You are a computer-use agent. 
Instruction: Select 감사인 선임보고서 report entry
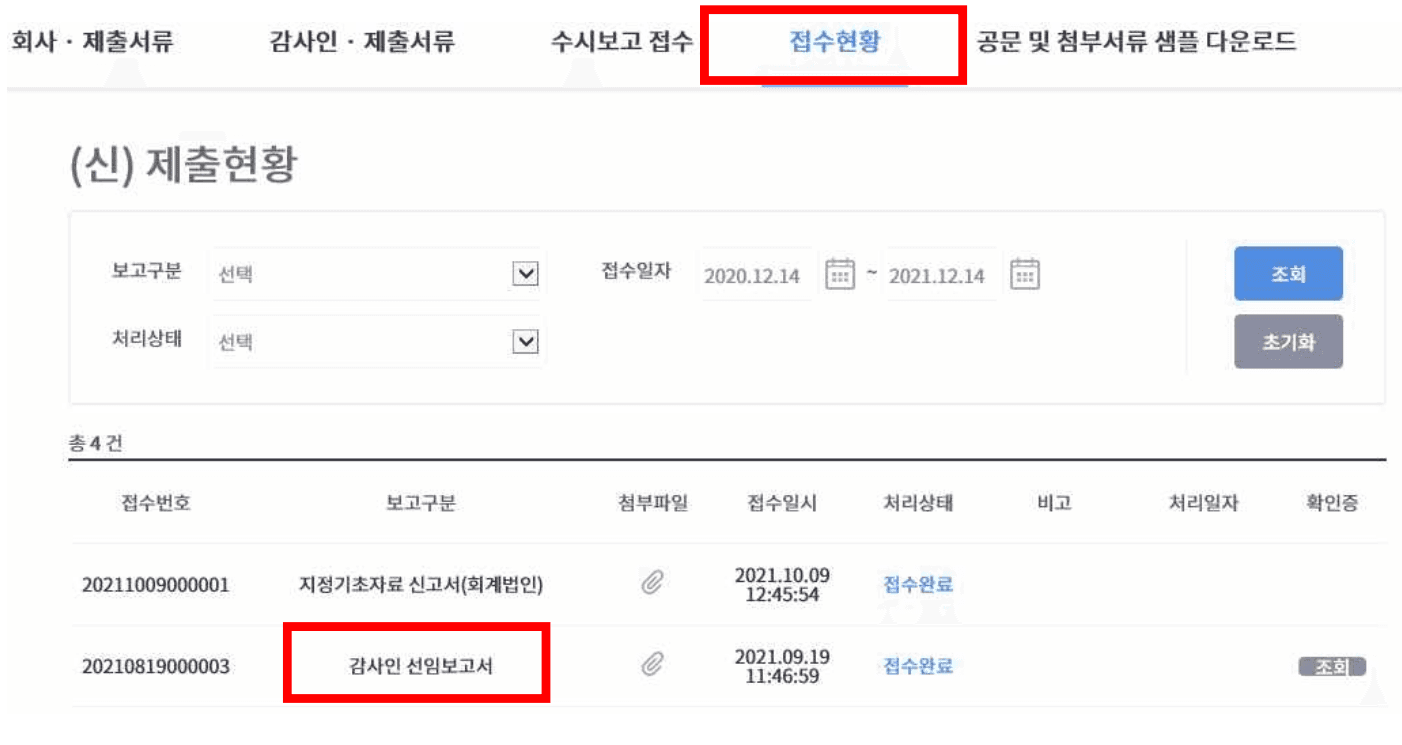[415, 666]
